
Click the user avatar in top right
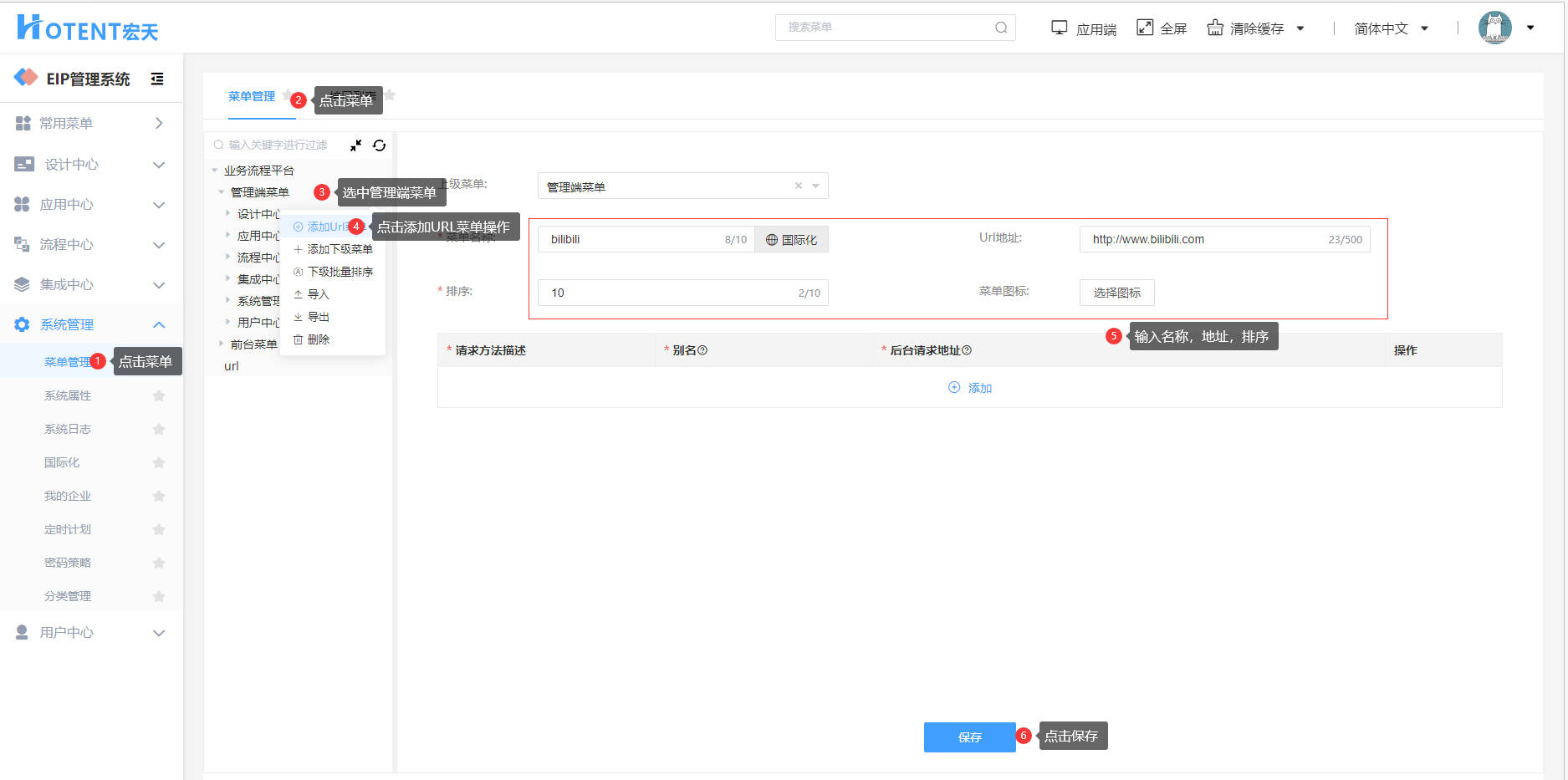[1494, 28]
